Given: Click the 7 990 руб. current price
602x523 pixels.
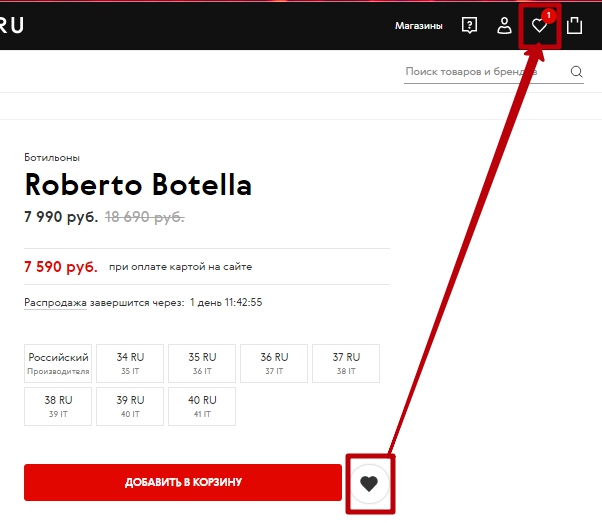Looking at the screenshot, I should pos(61,217).
